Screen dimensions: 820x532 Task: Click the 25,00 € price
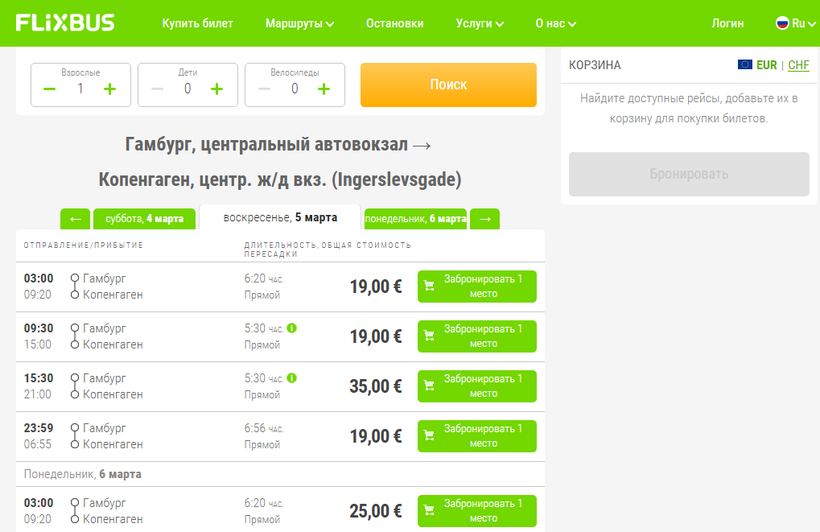375,511
